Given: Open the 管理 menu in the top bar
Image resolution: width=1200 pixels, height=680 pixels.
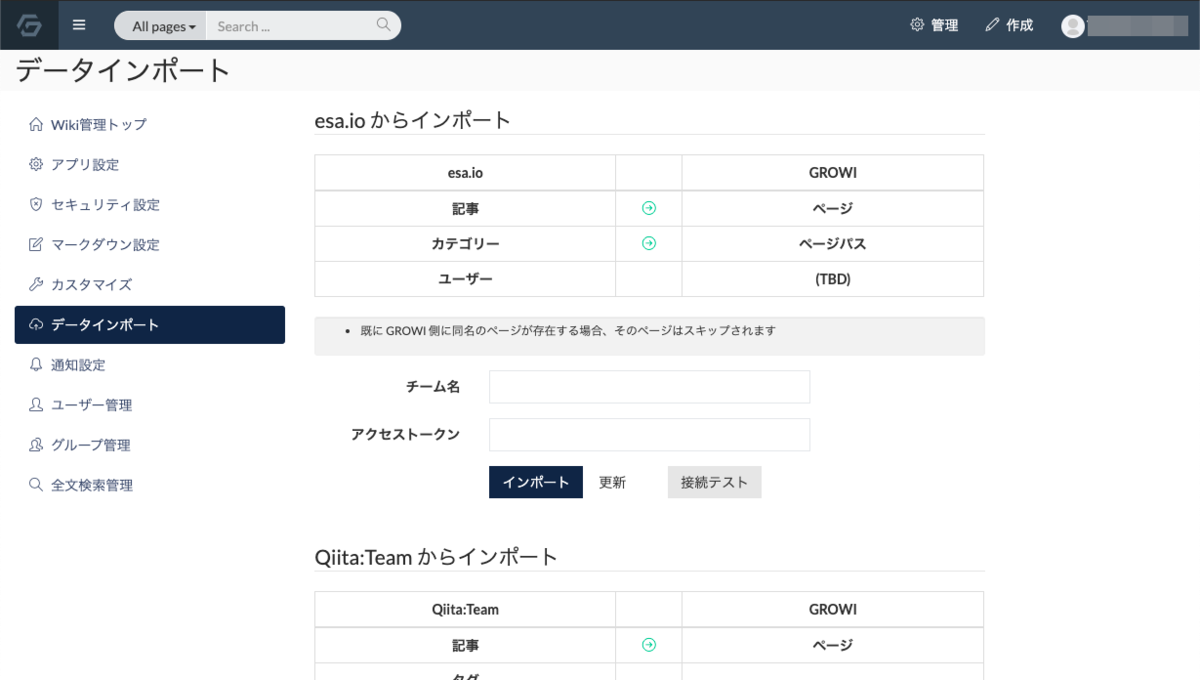Looking at the screenshot, I should (x=935, y=25).
